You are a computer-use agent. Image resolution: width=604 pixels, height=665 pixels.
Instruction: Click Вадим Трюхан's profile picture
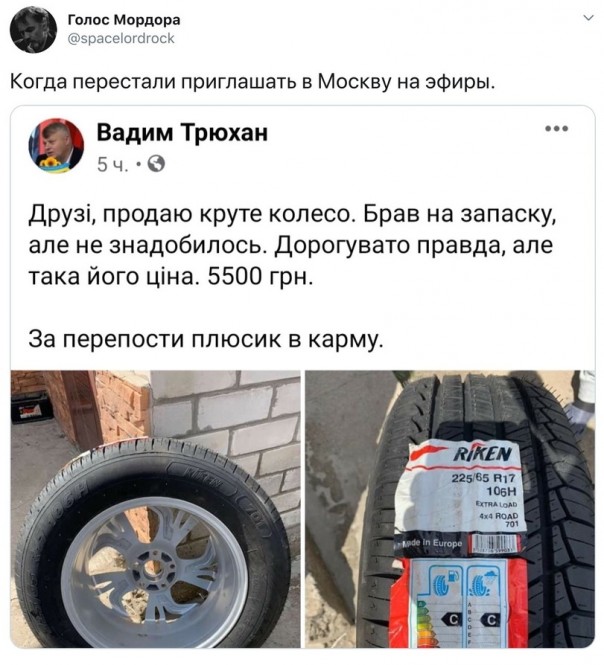point(56,145)
